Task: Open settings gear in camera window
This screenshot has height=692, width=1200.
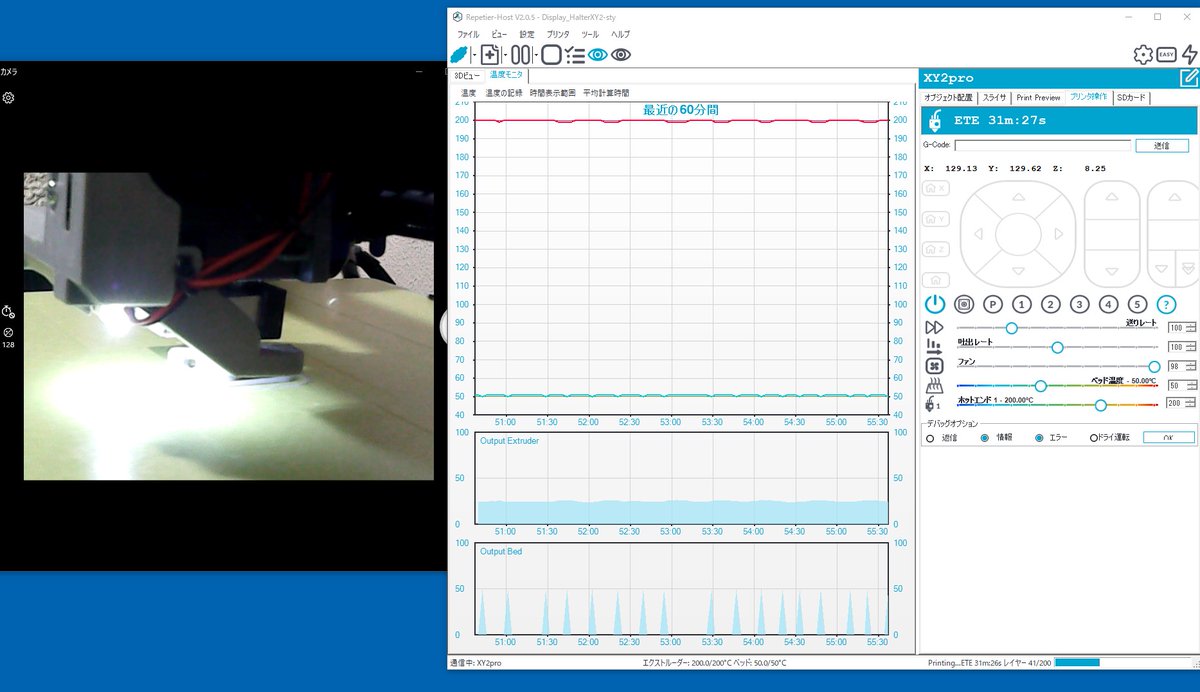Action: pos(8,98)
